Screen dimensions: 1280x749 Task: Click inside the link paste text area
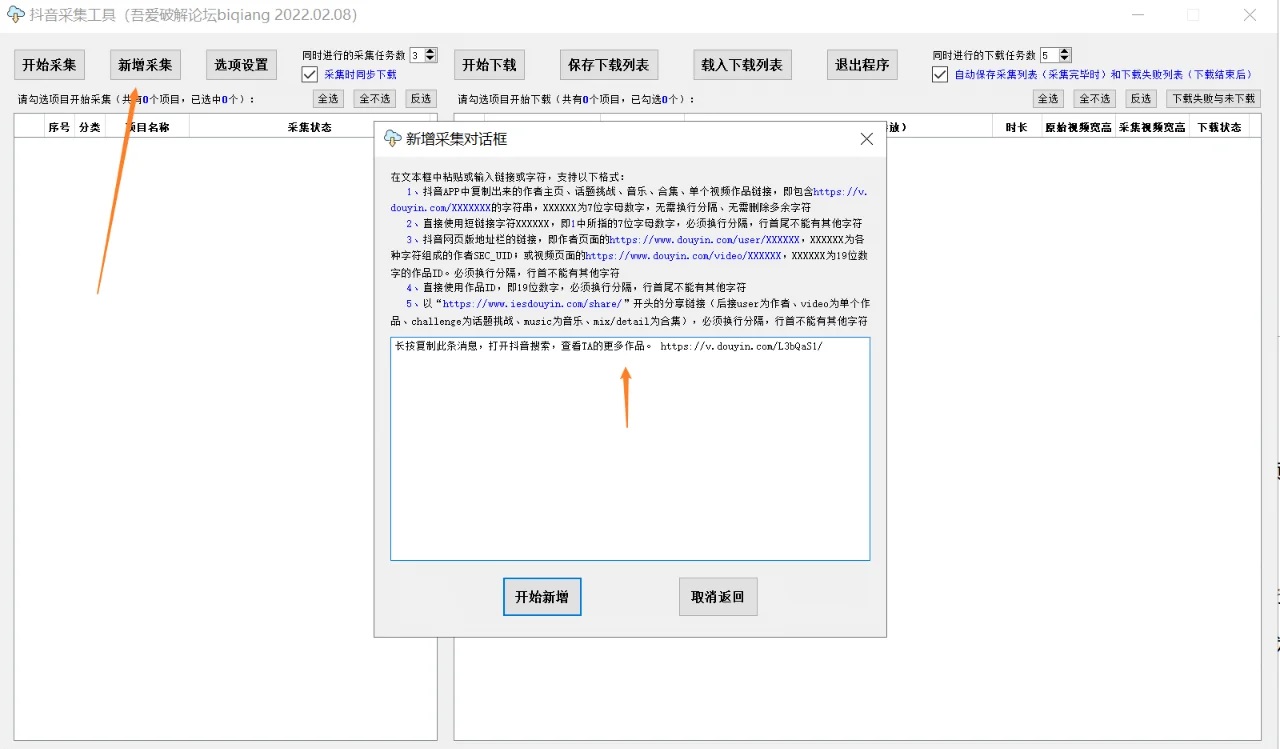coord(630,450)
